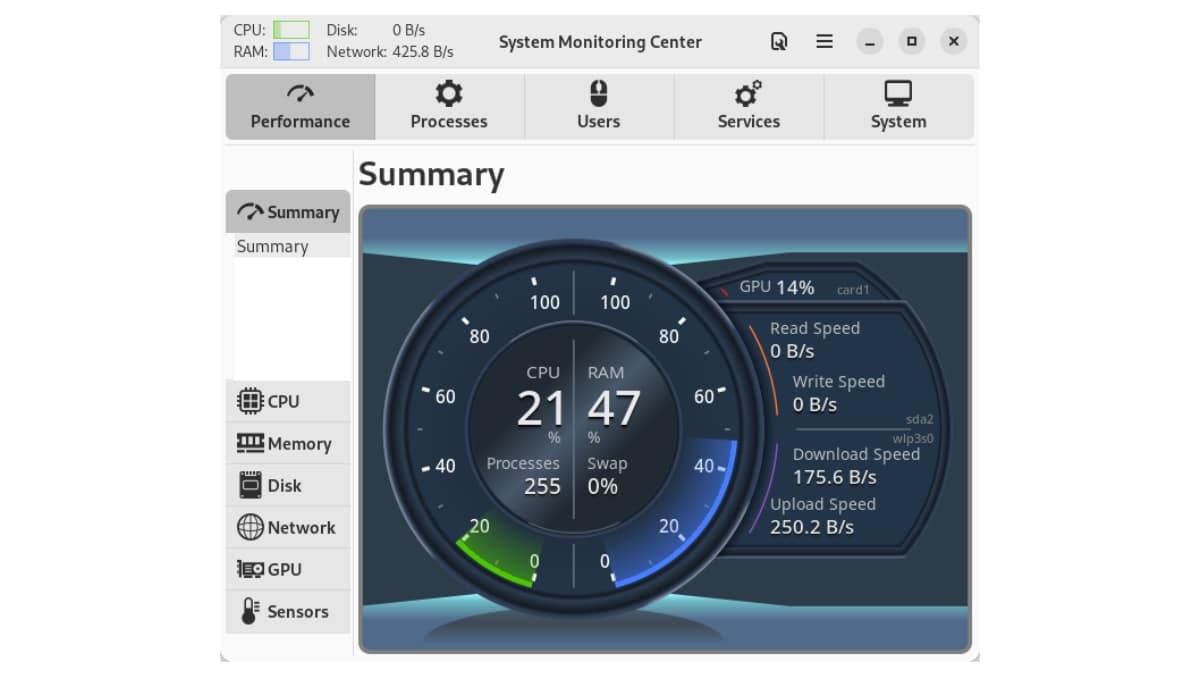Go to the Services tab
The image size is (1200, 675).
pyautogui.click(x=748, y=106)
